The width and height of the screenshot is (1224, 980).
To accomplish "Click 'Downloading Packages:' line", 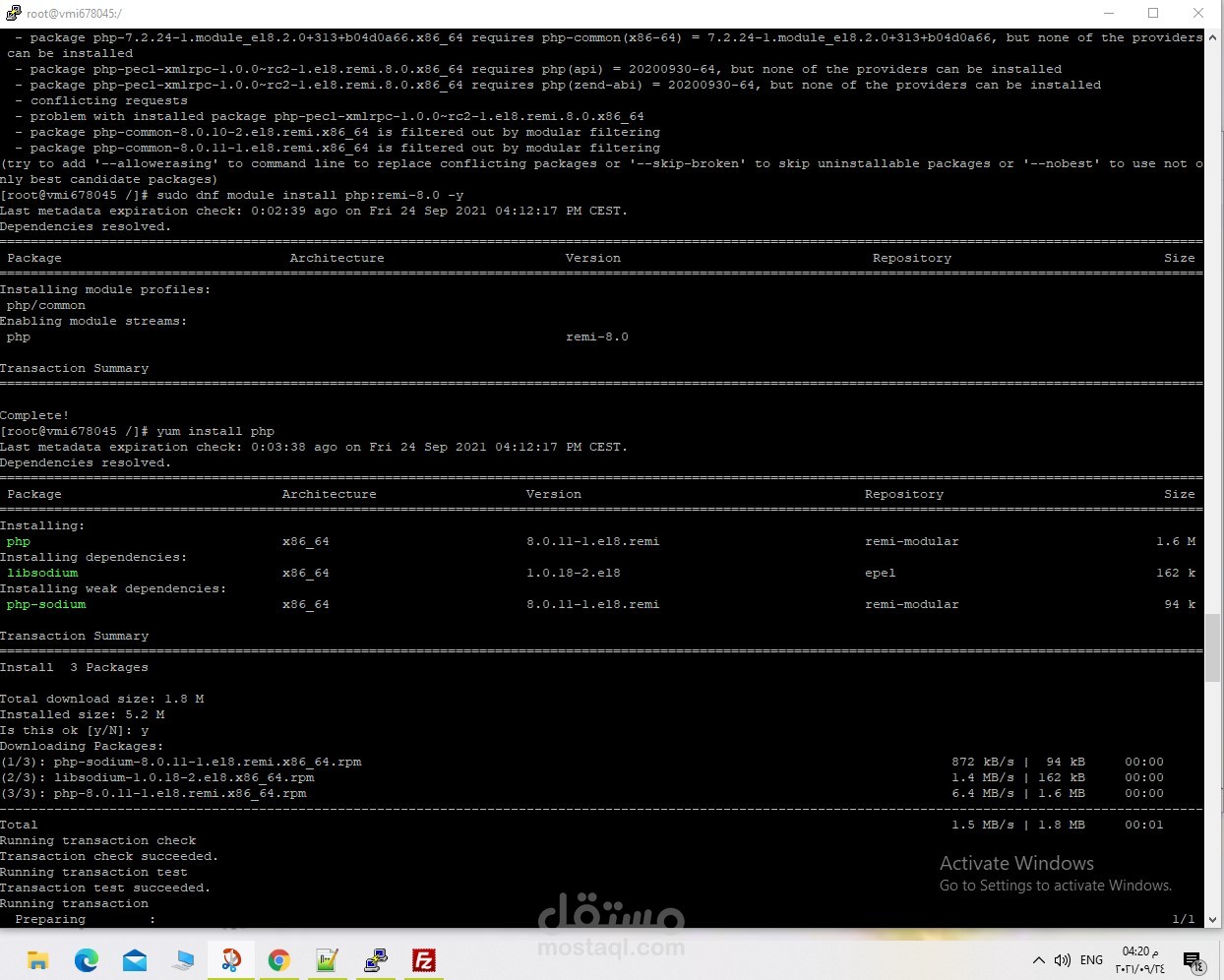I will [83, 746].
